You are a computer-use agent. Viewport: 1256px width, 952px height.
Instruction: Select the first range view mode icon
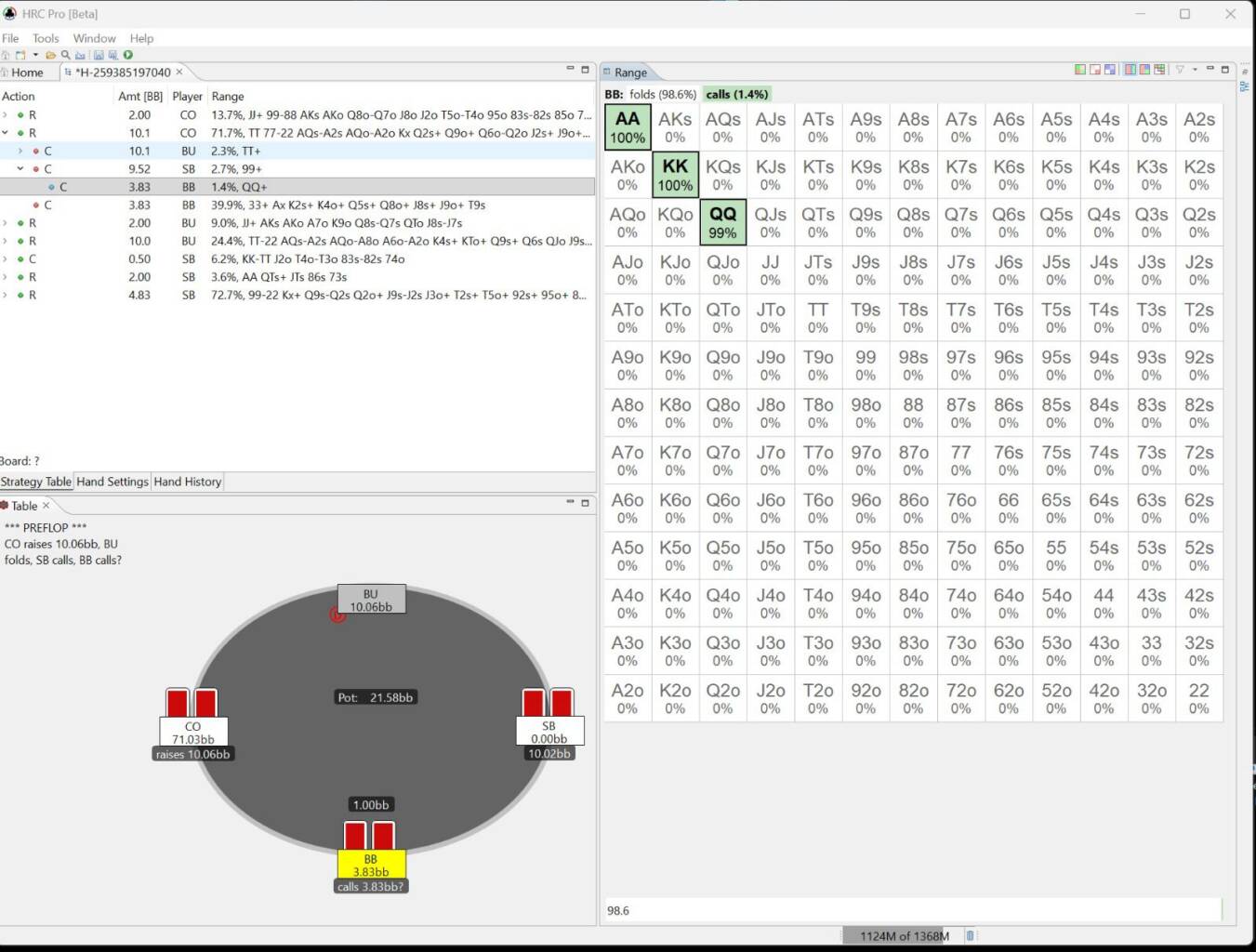click(x=1080, y=69)
